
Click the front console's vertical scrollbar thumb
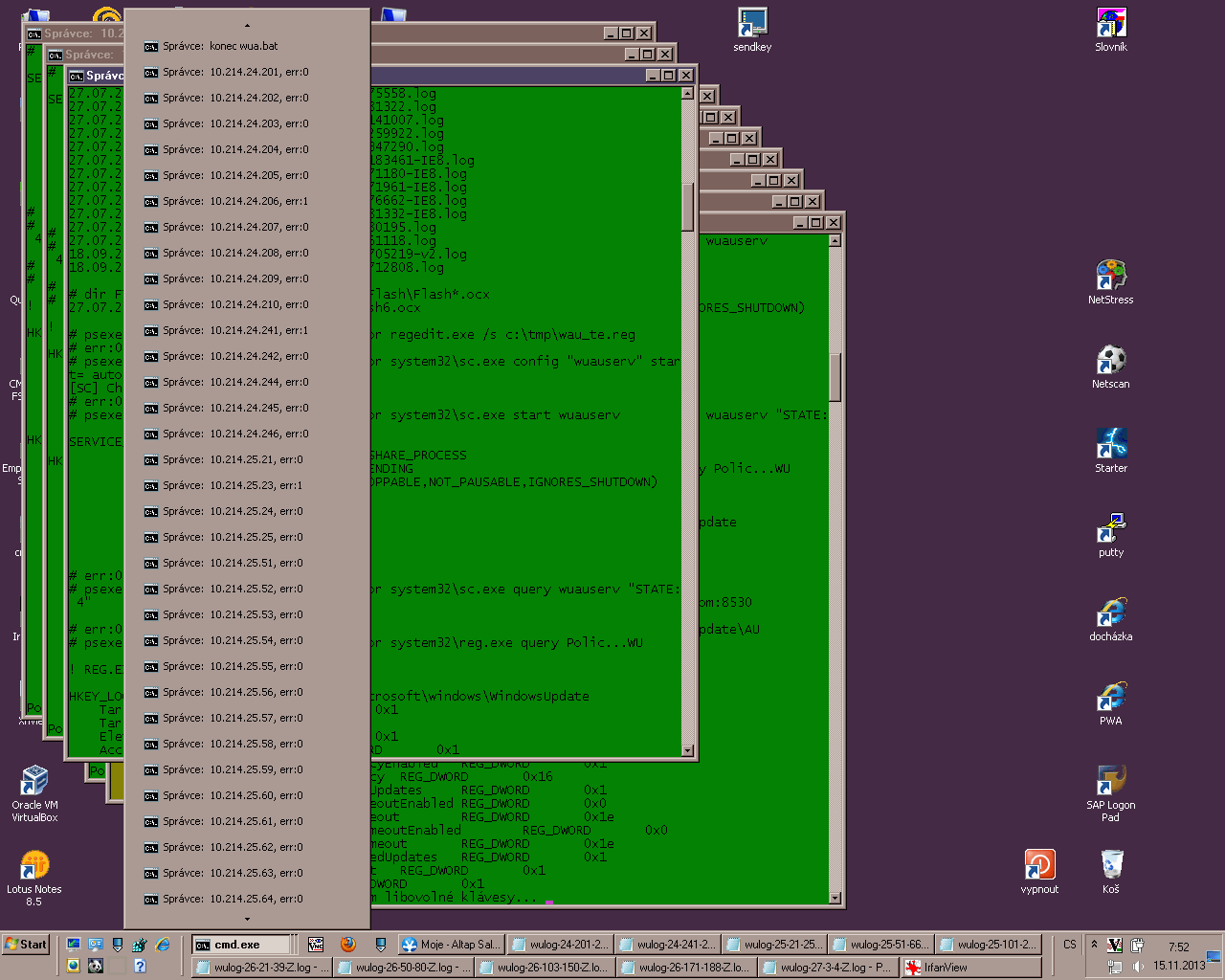coord(687,206)
